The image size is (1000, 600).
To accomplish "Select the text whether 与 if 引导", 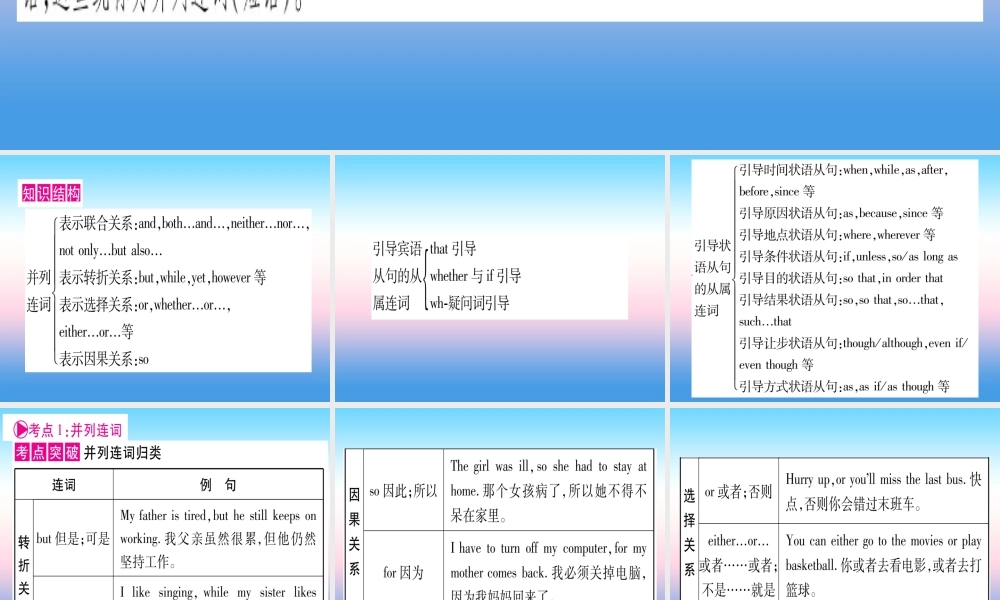I will click(475, 276).
